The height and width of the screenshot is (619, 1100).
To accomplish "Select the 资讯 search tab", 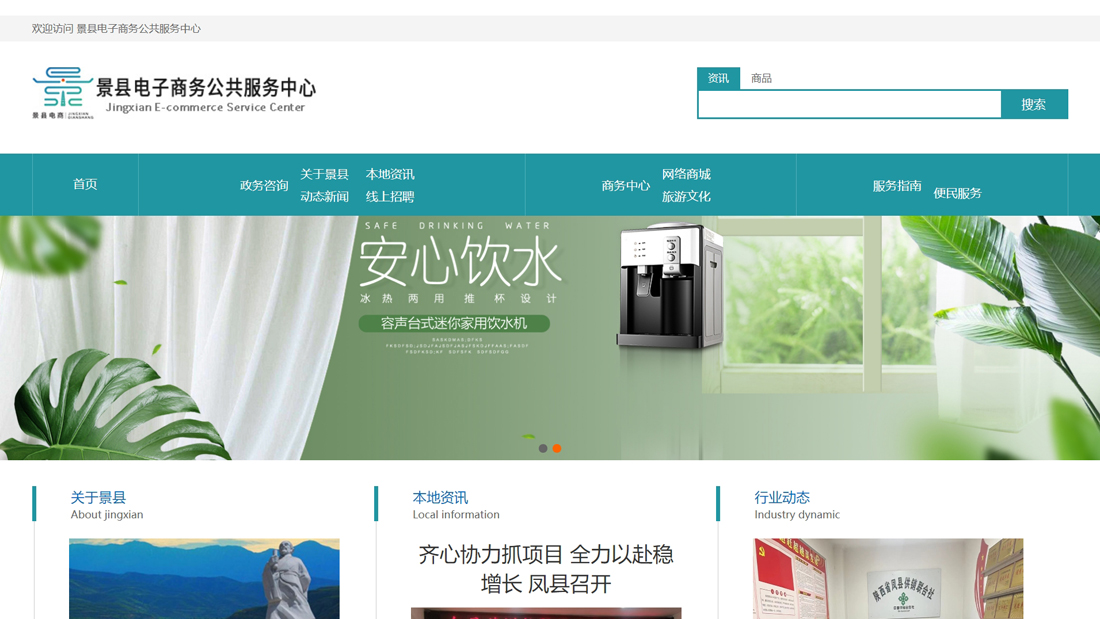I will (x=718, y=78).
